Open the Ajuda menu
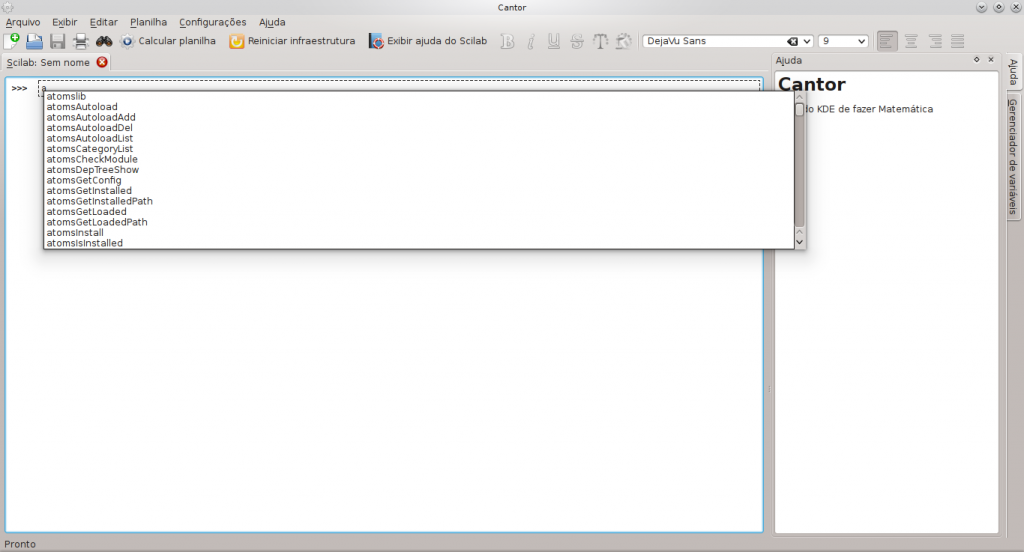 tap(272, 22)
